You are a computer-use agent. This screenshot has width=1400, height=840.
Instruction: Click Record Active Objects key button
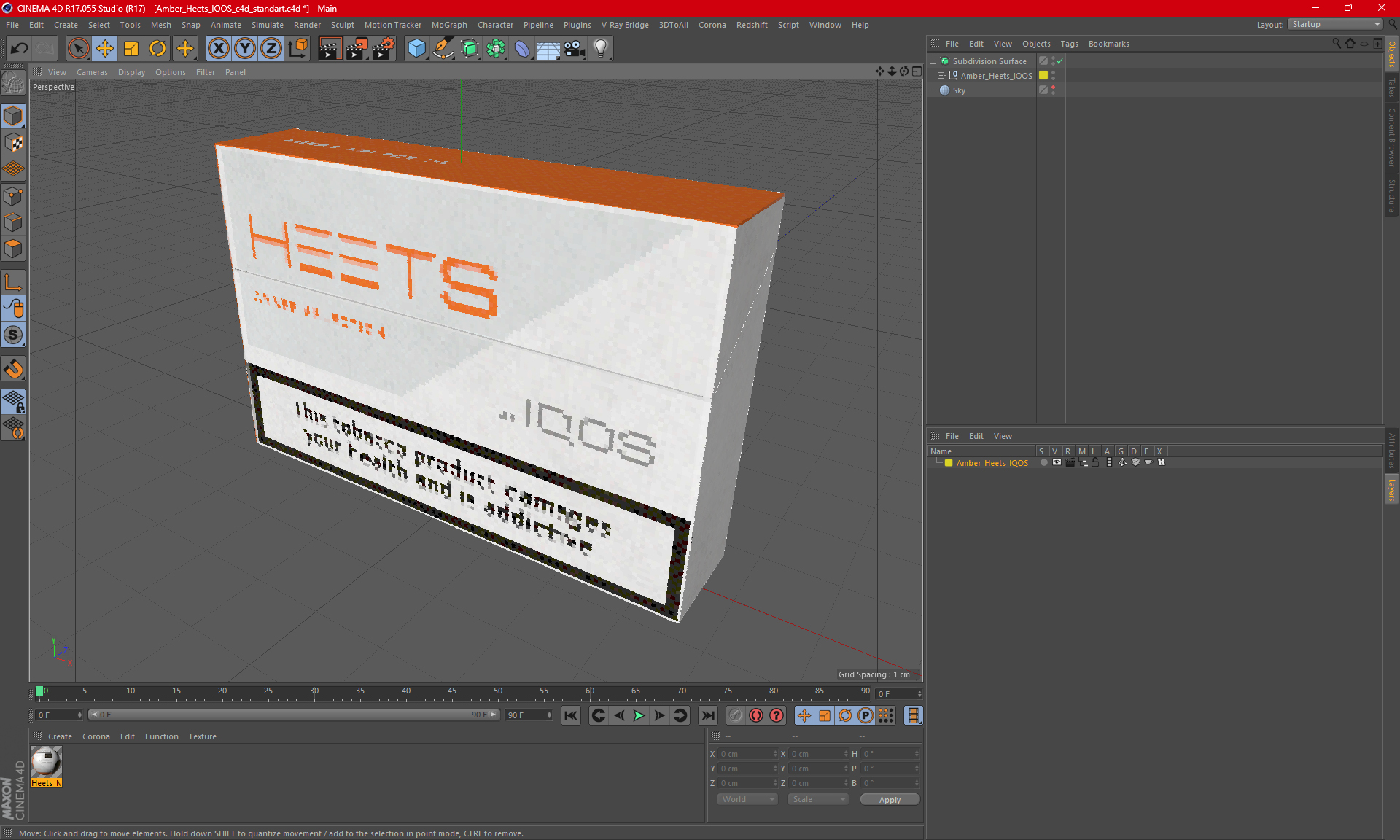[x=736, y=715]
